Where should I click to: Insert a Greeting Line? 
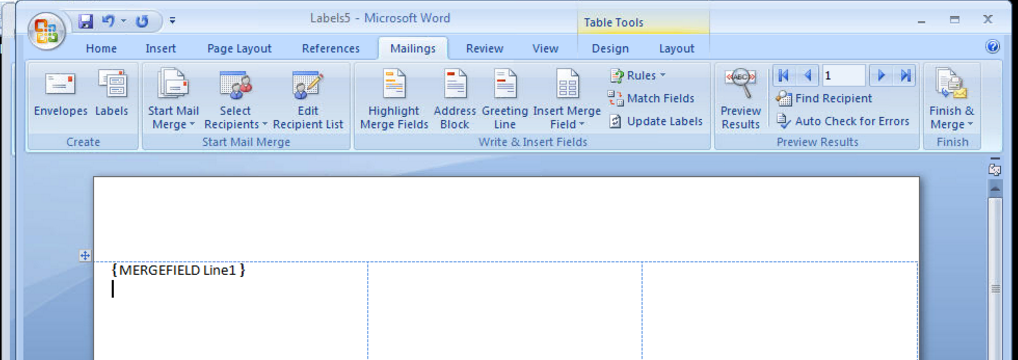[x=504, y=99]
